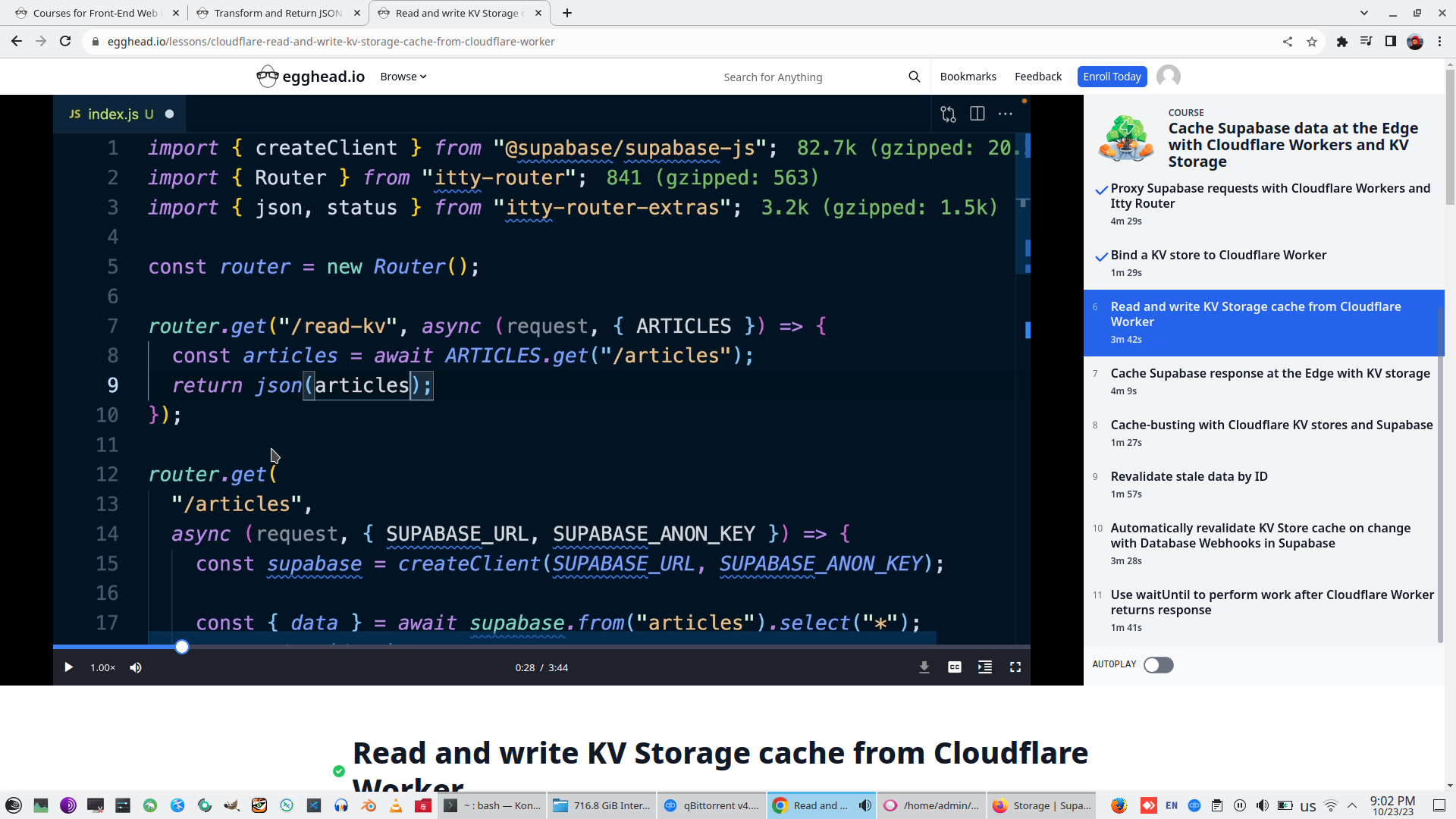Play the lesson video
Screen dimensions: 1456x819
tap(68, 667)
